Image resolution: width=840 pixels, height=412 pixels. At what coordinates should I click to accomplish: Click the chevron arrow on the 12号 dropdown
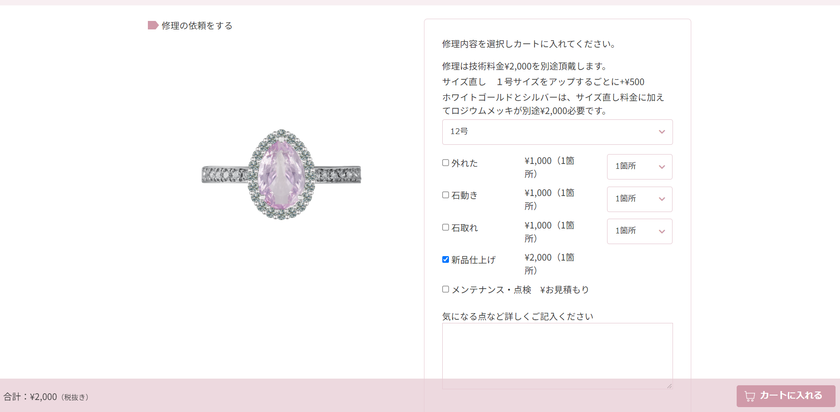coord(662,132)
